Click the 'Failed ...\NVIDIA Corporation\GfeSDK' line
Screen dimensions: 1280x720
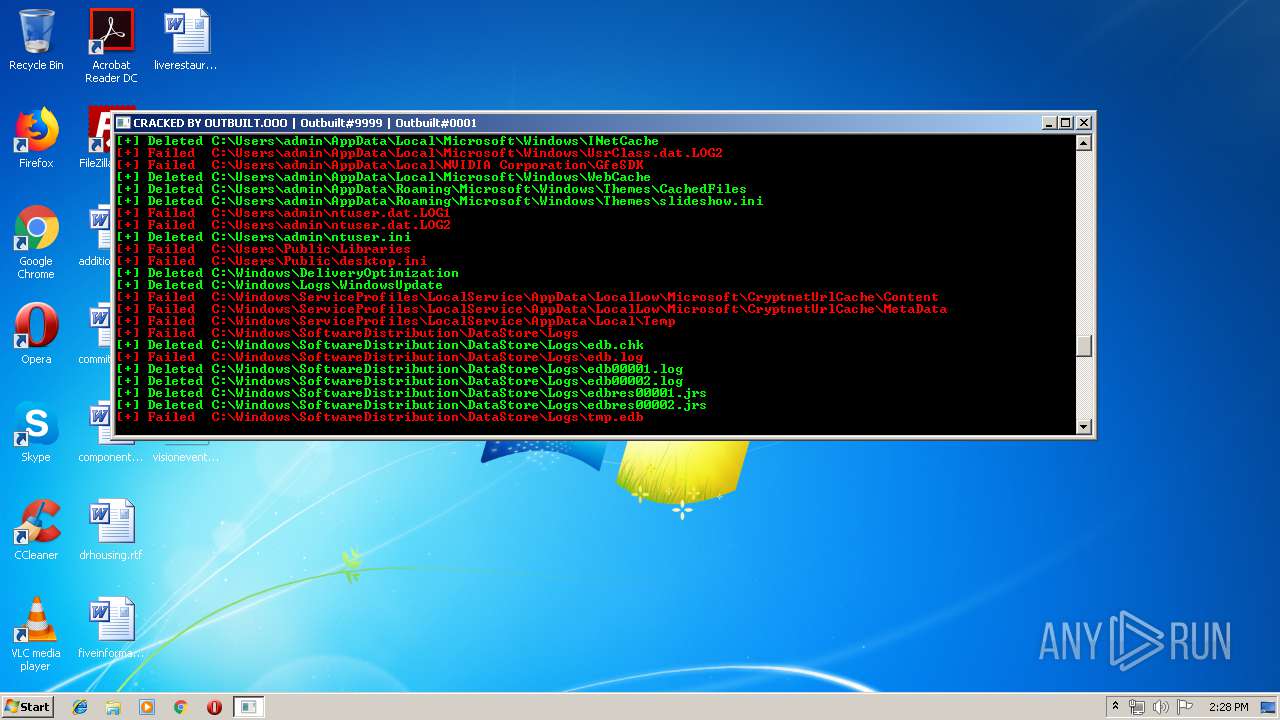point(379,165)
